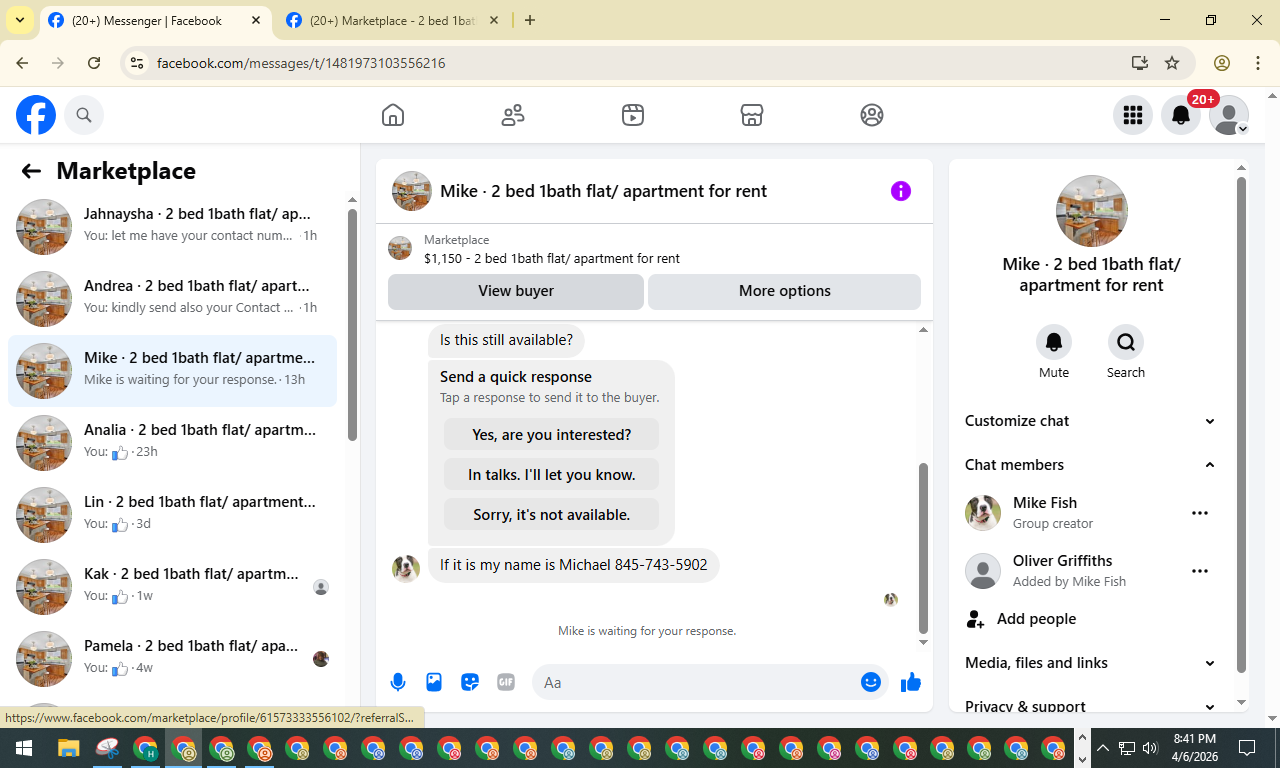Viewport: 1280px width, 768px height.
Task: Choose a GIF icon in composer
Action: coord(506,683)
